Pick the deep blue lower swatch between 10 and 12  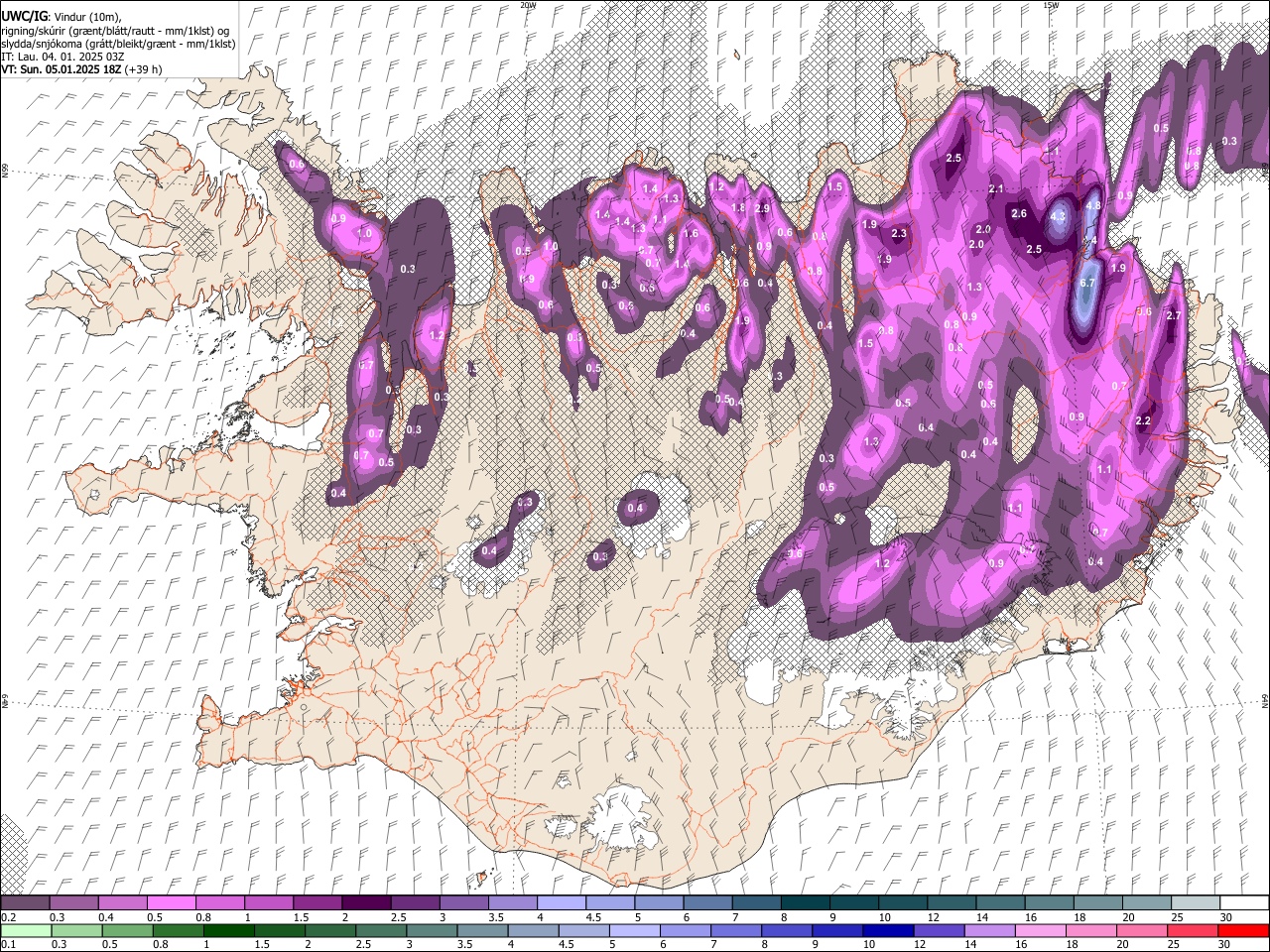coord(889,931)
